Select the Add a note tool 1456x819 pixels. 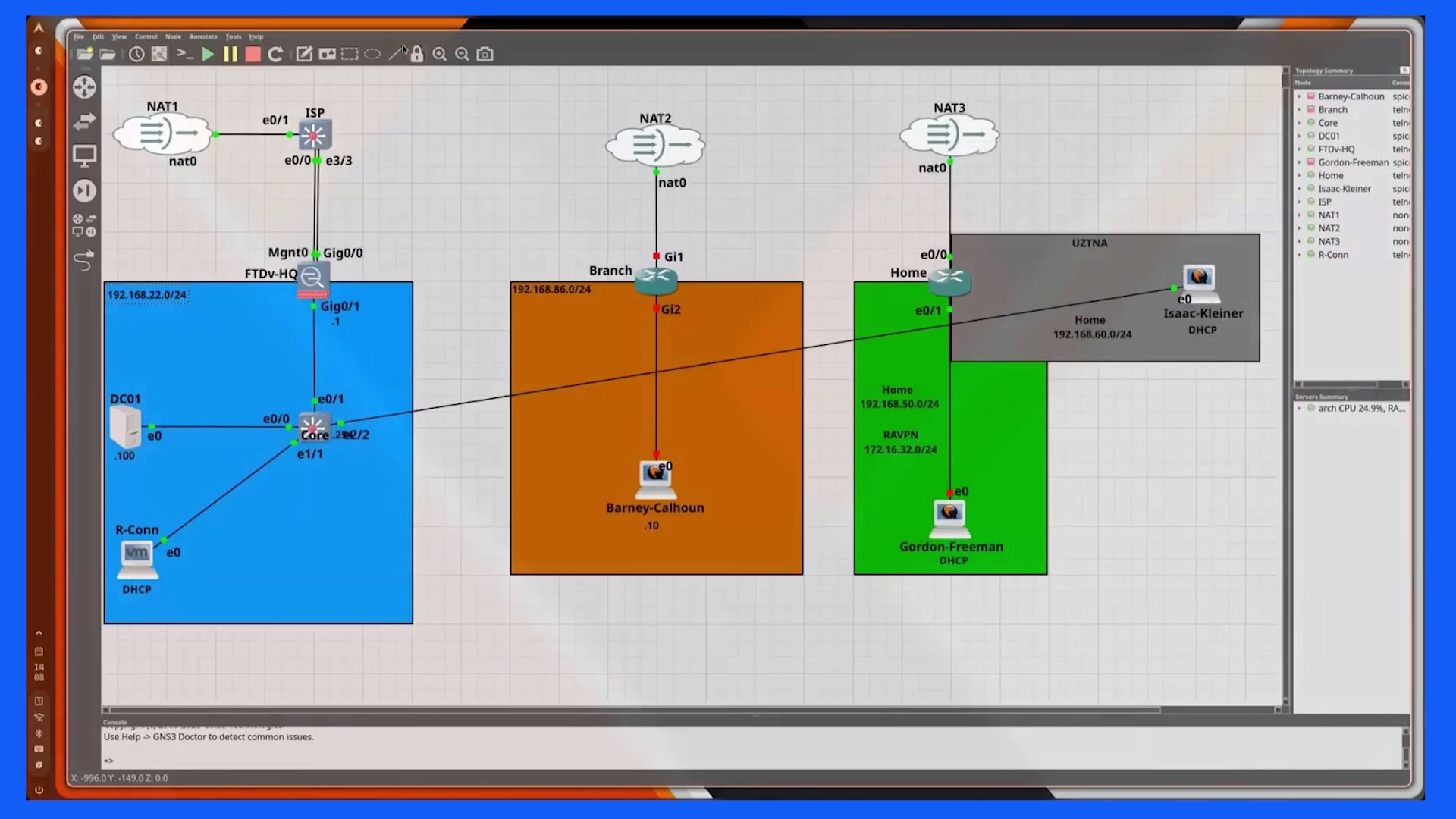[304, 54]
